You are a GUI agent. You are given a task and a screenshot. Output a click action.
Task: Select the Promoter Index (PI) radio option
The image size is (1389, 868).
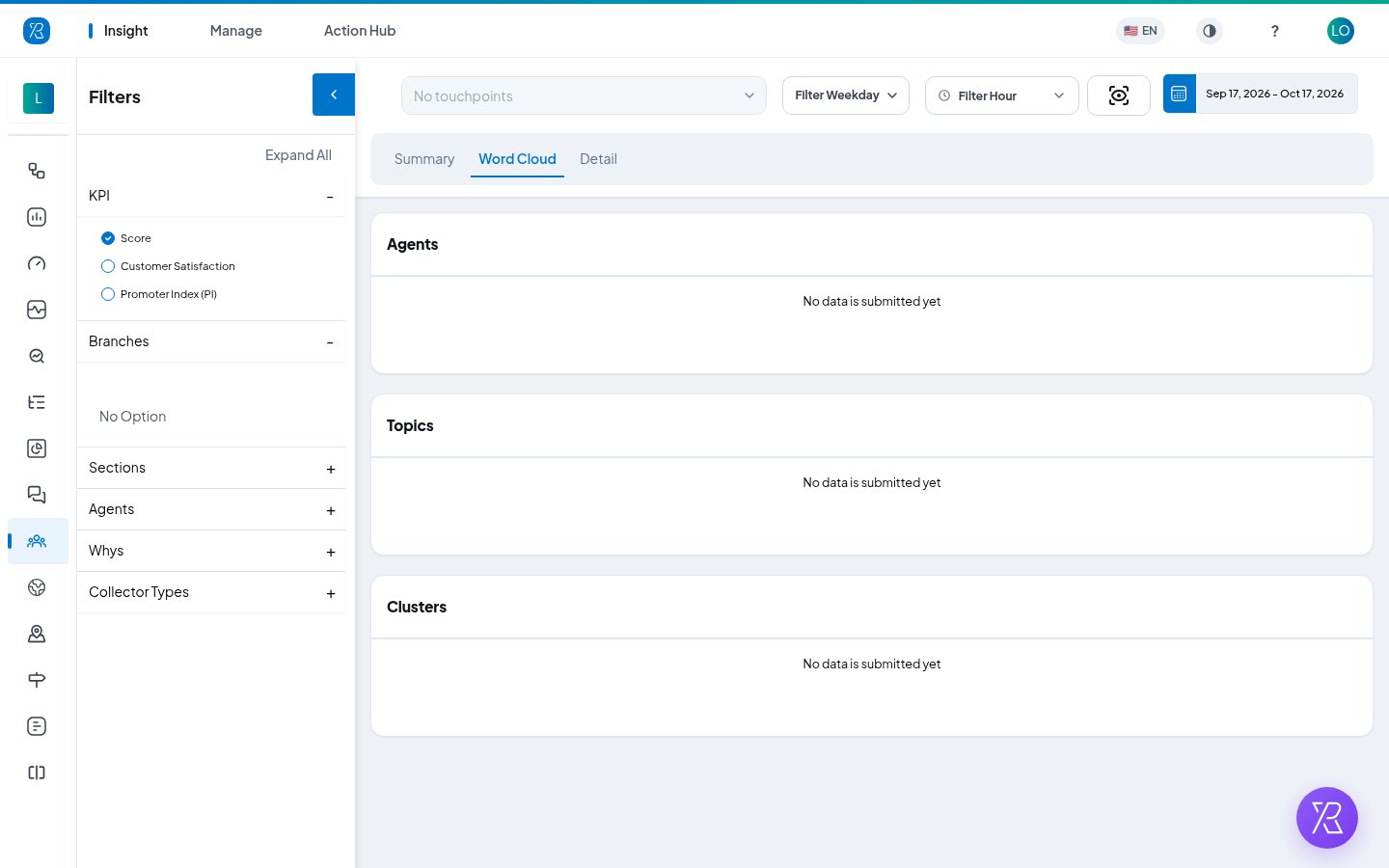pyautogui.click(x=108, y=294)
